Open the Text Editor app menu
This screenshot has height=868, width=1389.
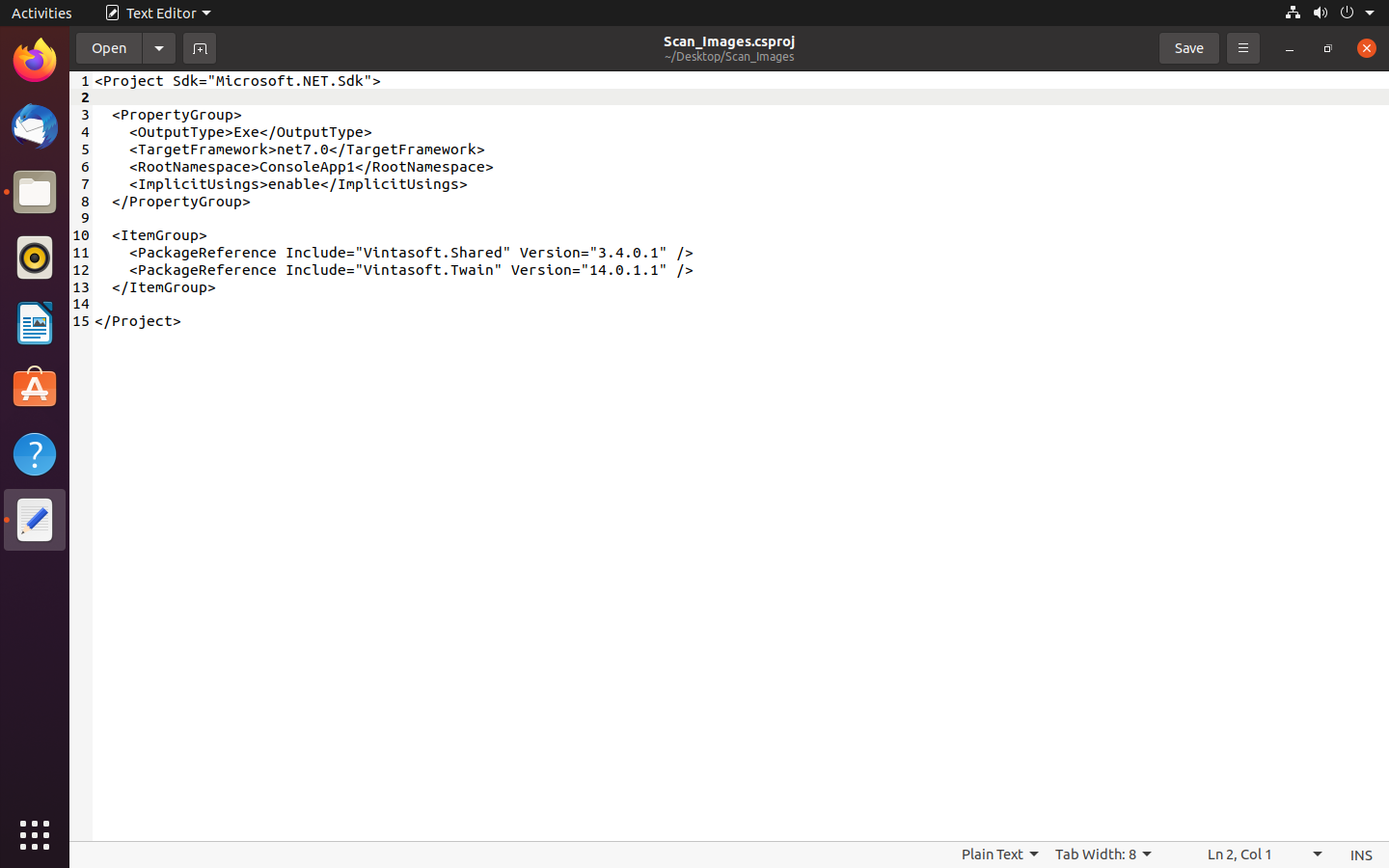coord(158,13)
